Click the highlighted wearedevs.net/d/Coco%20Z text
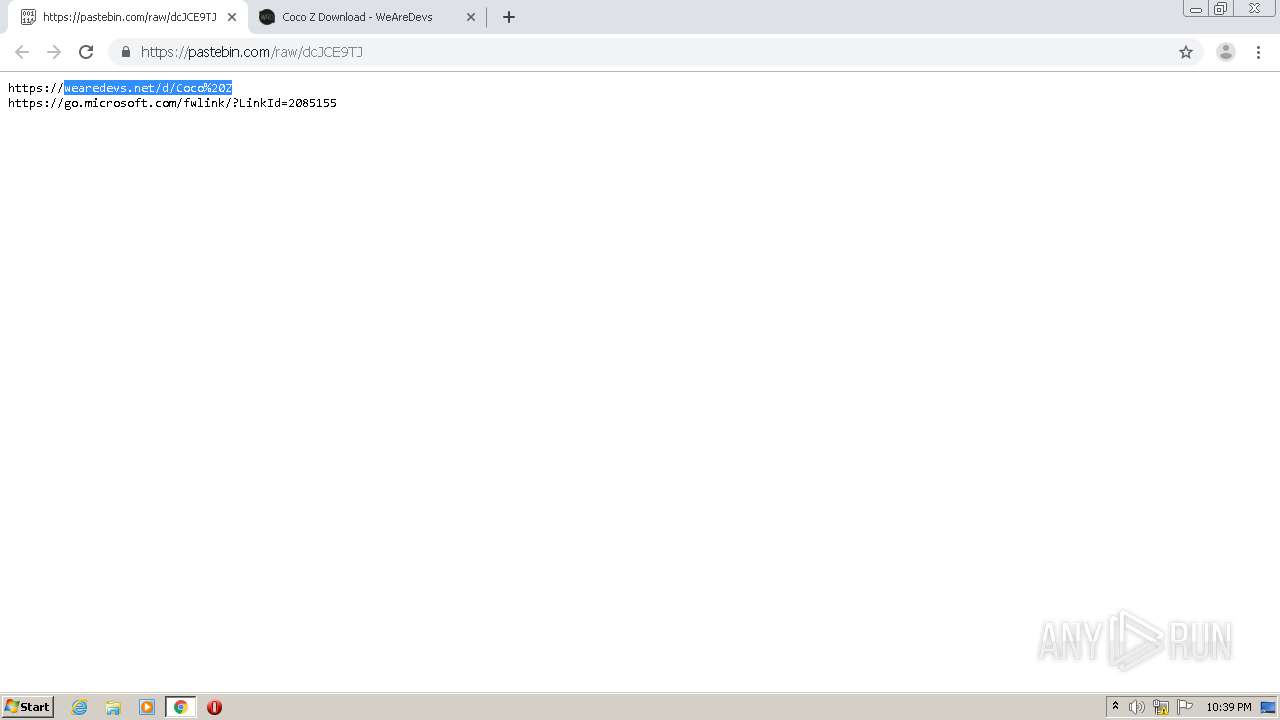Screen dimensions: 1280x720 click(148, 88)
